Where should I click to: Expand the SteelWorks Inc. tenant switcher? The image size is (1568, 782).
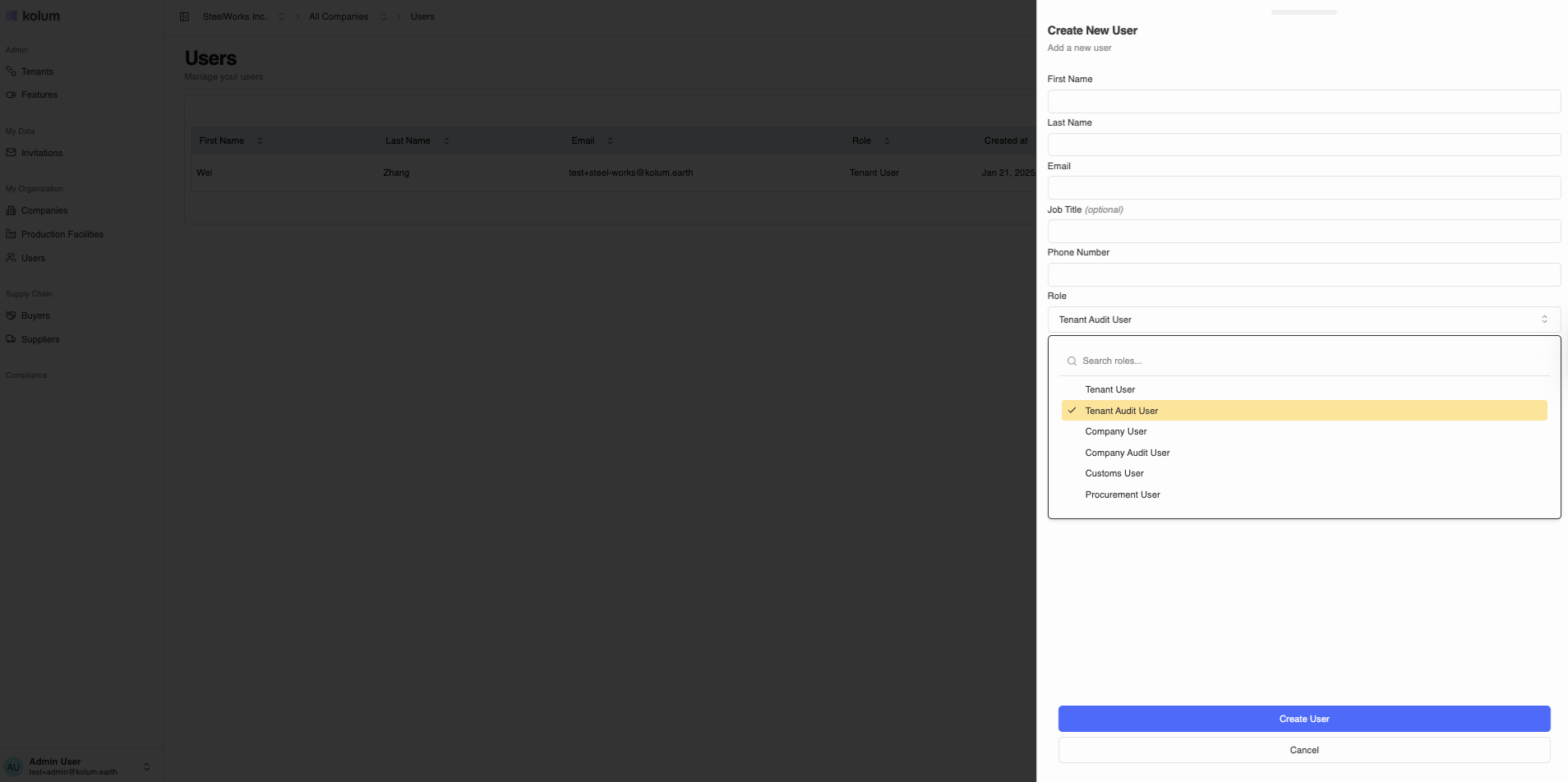coord(281,16)
